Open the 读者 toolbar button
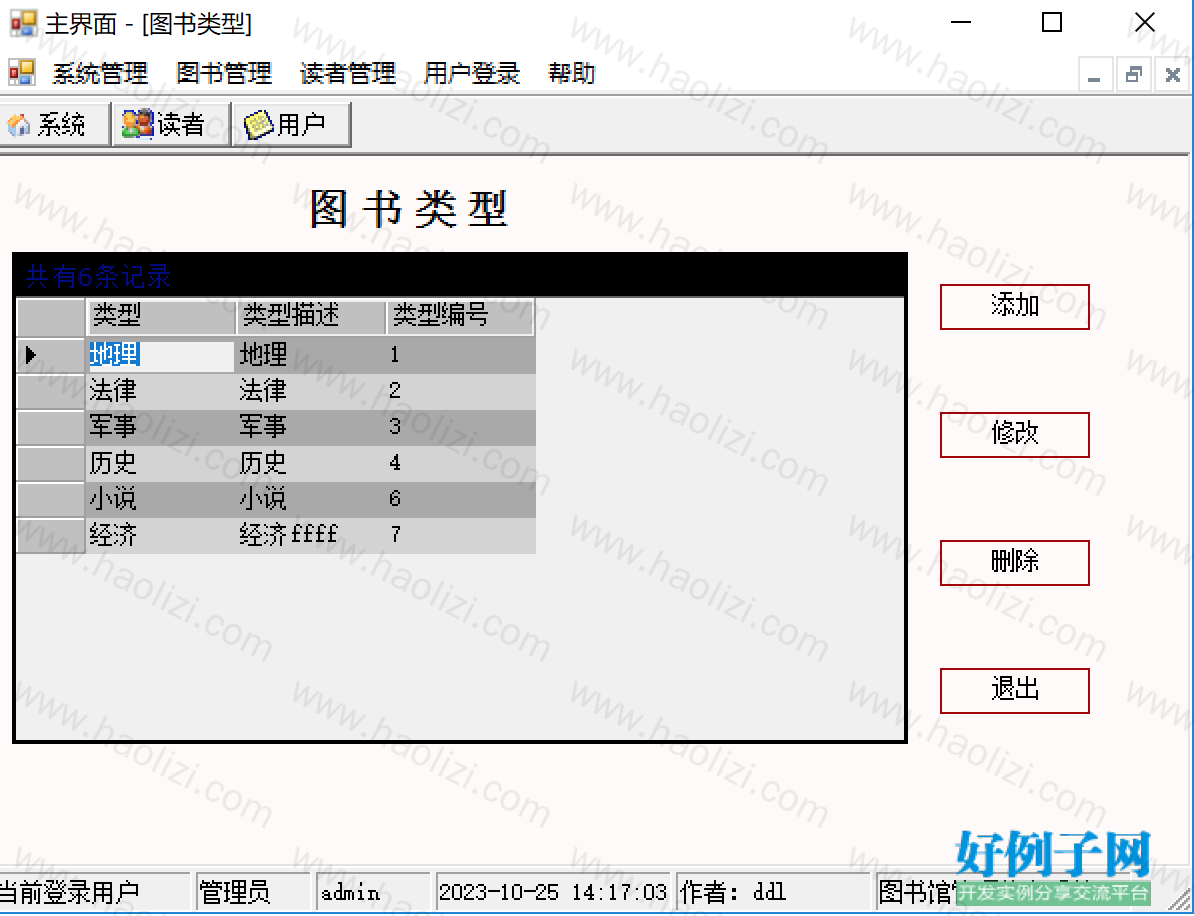Screen dimensions: 1194x916 [172, 124]
